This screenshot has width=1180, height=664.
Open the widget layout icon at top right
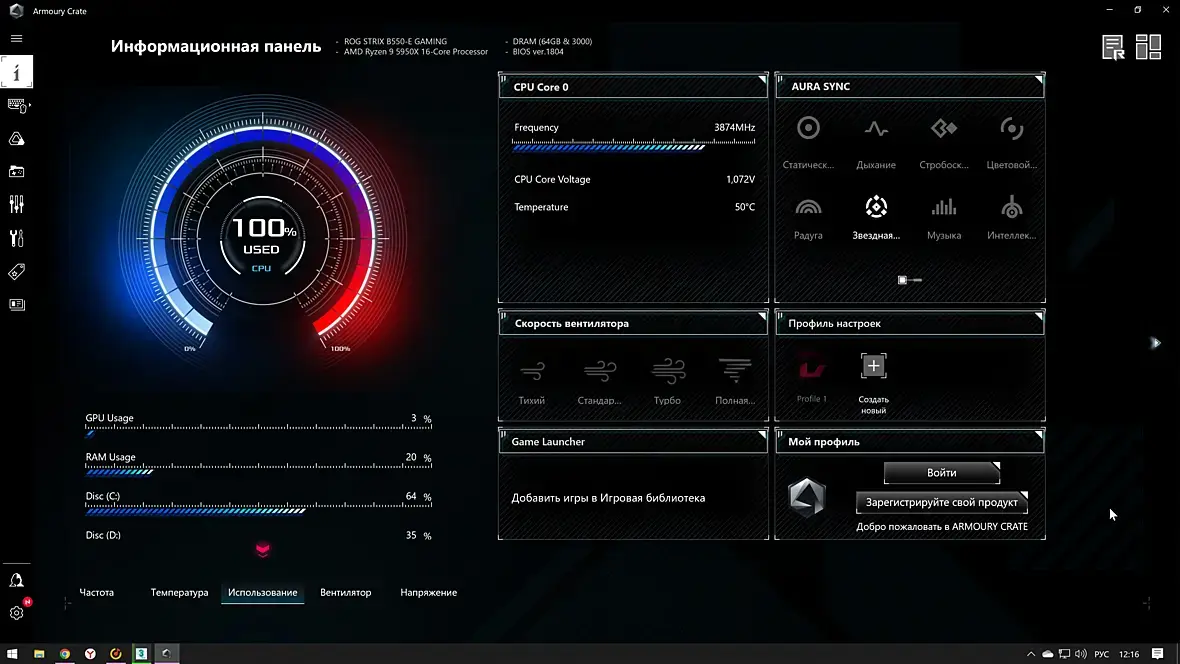click(1148, 47)
